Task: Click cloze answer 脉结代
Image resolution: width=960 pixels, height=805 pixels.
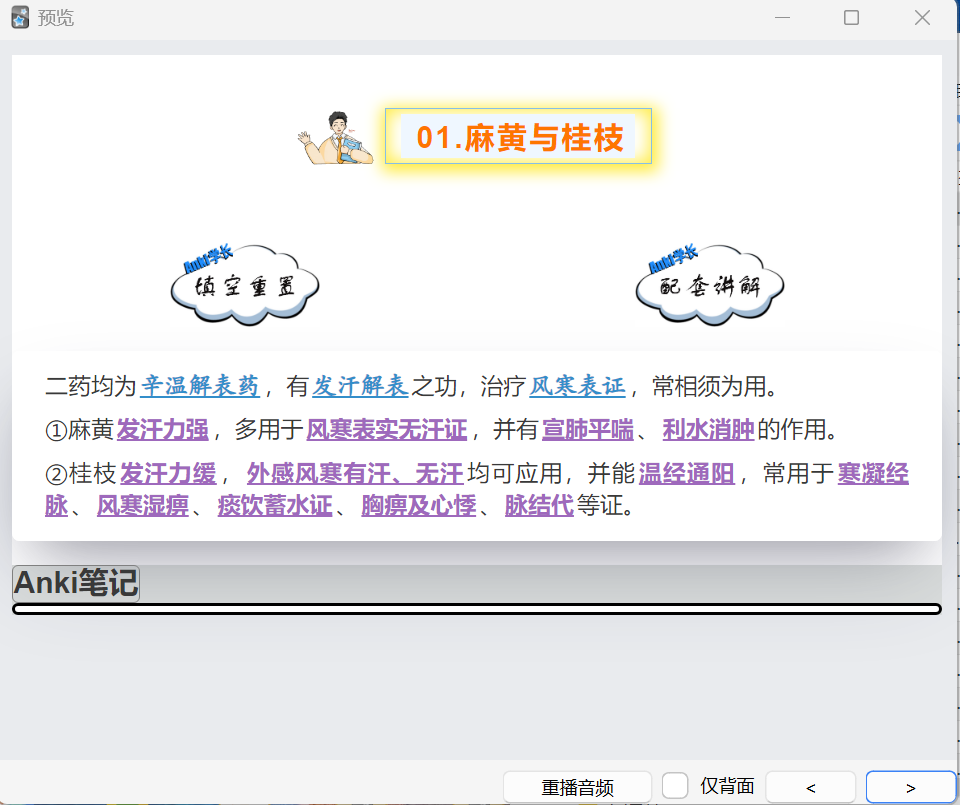Action: (539, 506)
